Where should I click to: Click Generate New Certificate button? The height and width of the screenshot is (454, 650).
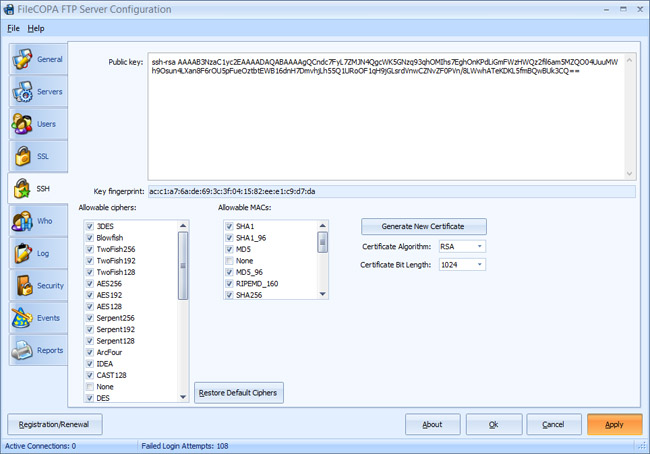[424, 226]
